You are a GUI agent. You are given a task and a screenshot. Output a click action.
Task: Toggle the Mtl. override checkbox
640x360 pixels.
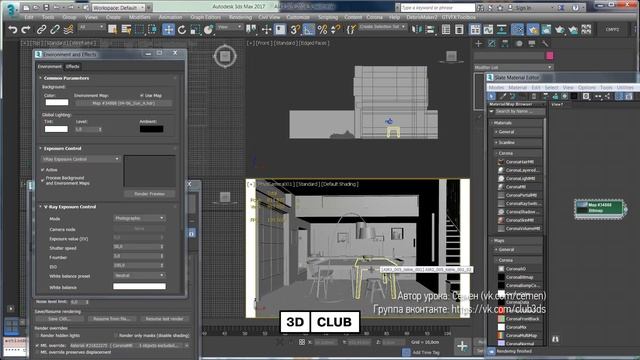coord(37,345)
